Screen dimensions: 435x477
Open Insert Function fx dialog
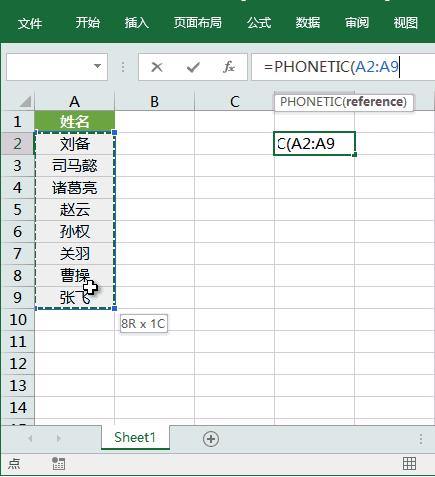229,67
